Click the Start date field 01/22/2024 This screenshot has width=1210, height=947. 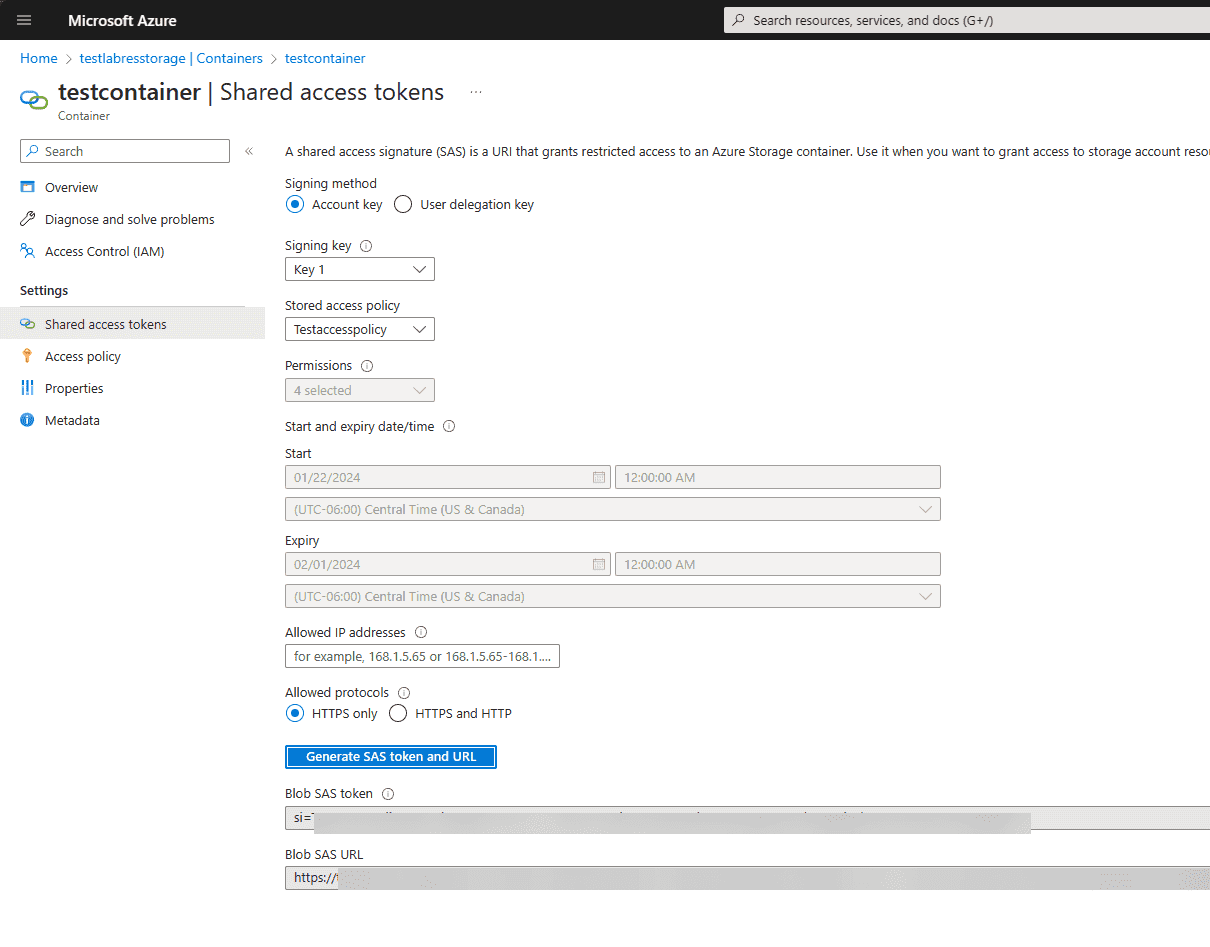click(448, 478)
